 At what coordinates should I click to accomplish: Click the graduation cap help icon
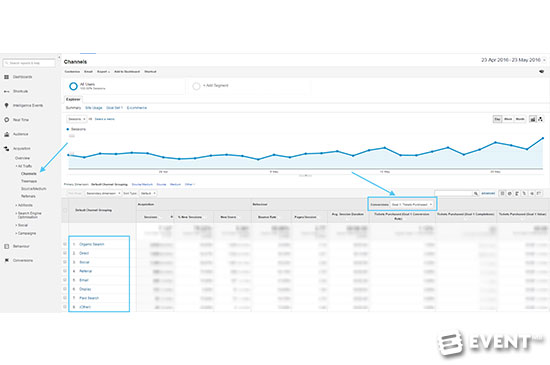point(542,72)
